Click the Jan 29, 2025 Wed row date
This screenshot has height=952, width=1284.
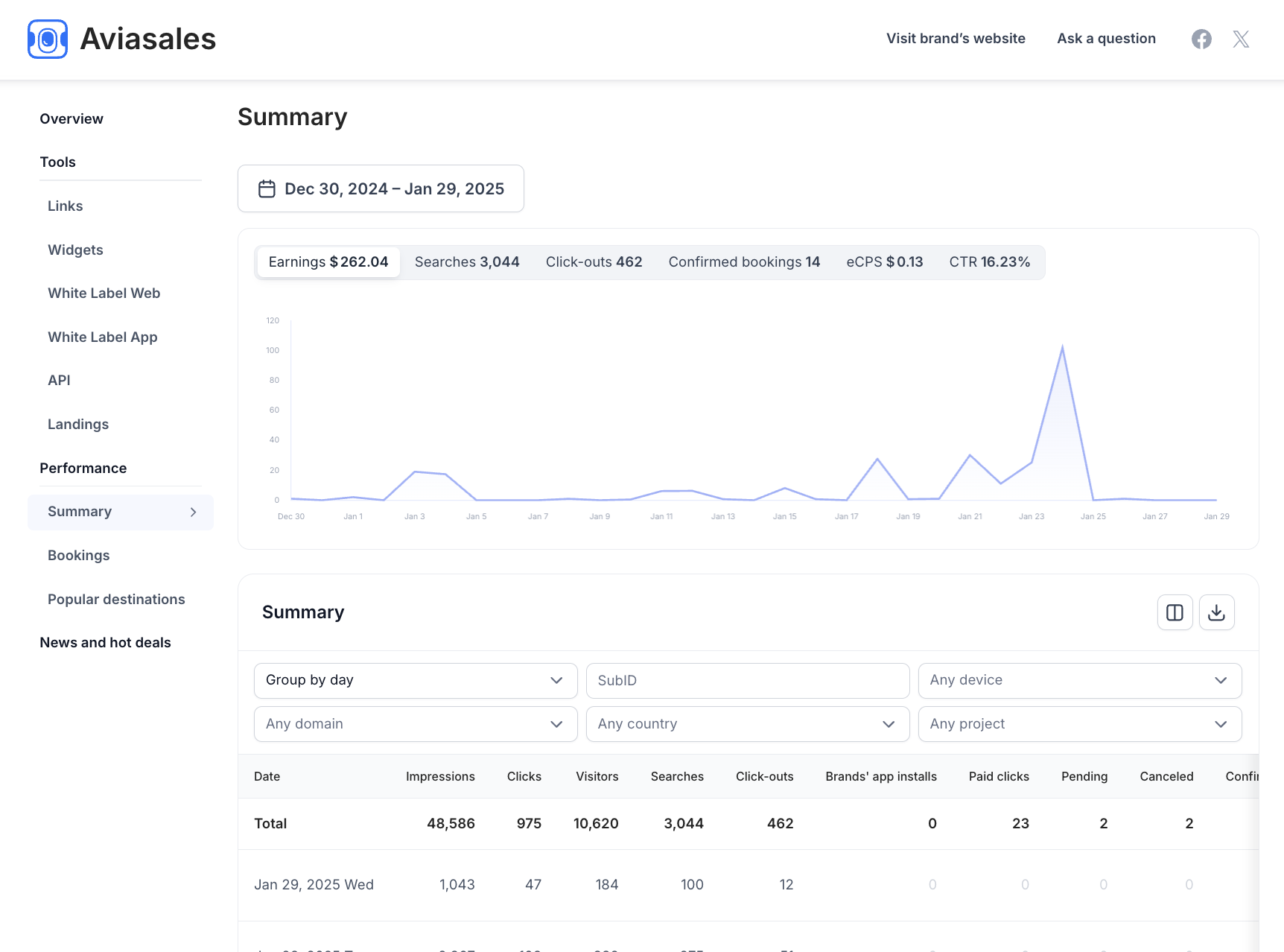pos(314,885)
